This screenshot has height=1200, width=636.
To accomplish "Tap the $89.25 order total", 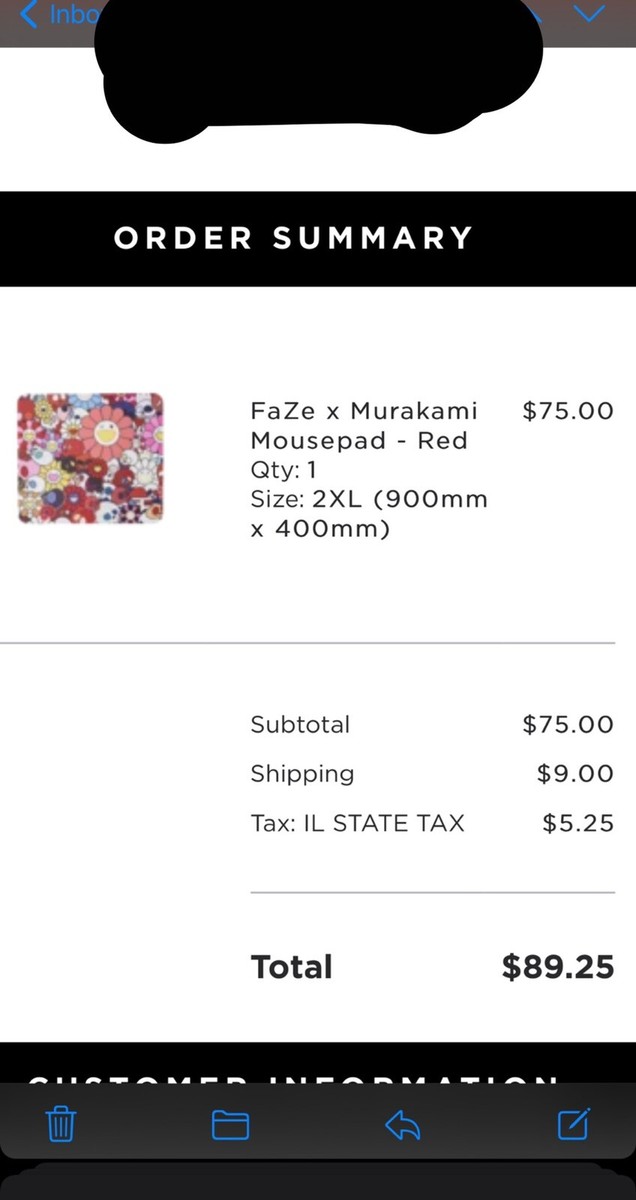I will click(x=558, y=967).
